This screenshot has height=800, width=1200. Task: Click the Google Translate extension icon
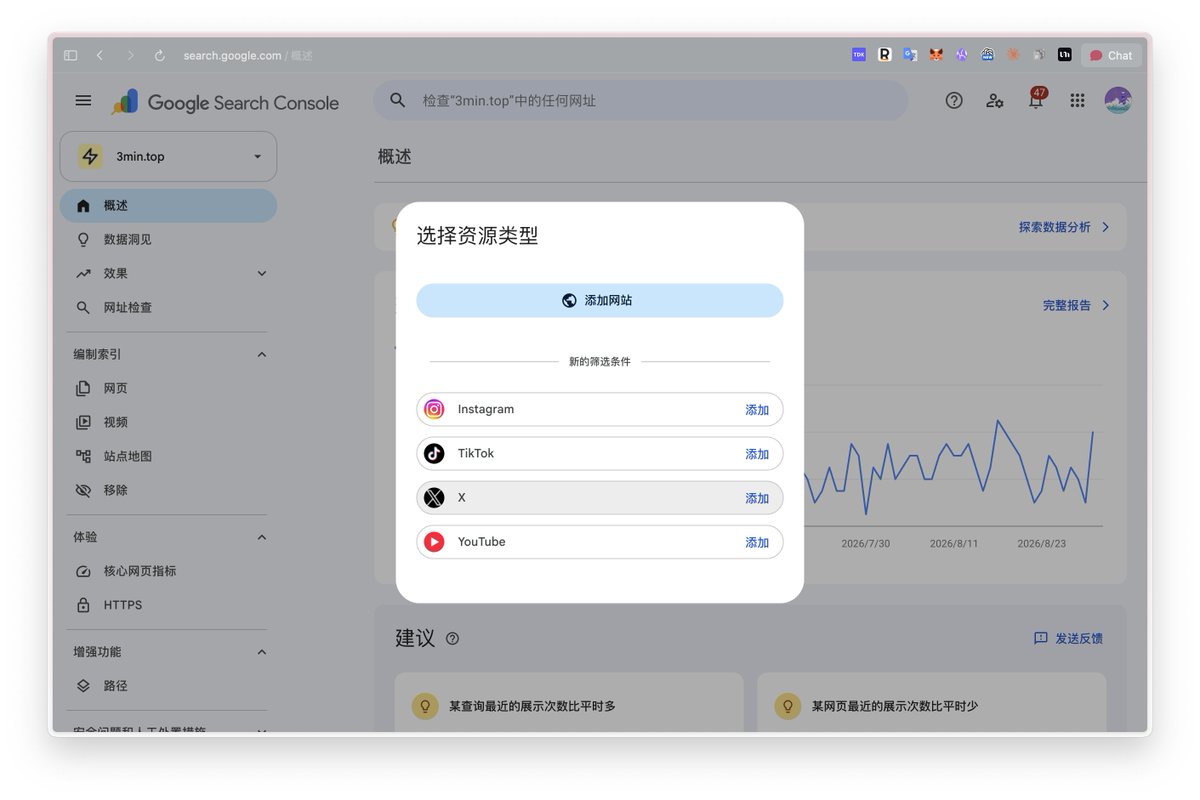point(910,55)
